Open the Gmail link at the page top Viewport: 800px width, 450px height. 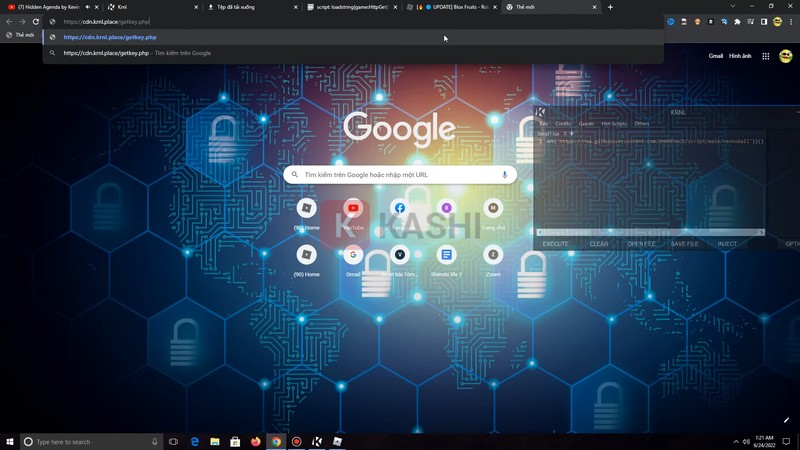(715, 56)
